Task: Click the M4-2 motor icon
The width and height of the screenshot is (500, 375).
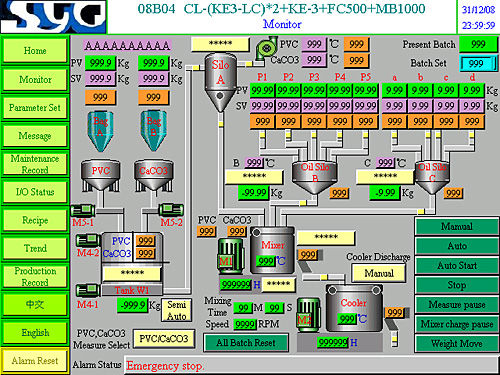Action: pyautogui.click(x=88, y=240)
